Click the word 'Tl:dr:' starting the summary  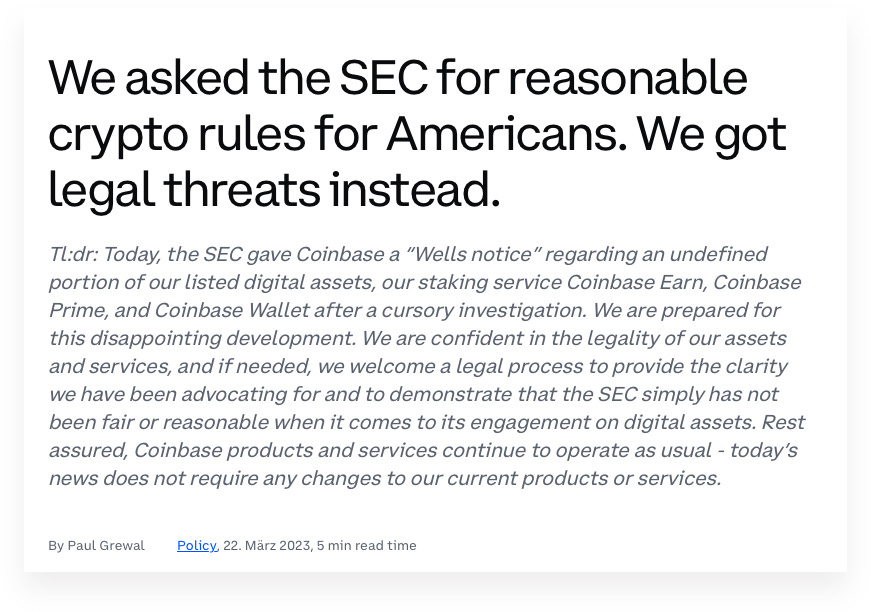(x=74, y=254)
